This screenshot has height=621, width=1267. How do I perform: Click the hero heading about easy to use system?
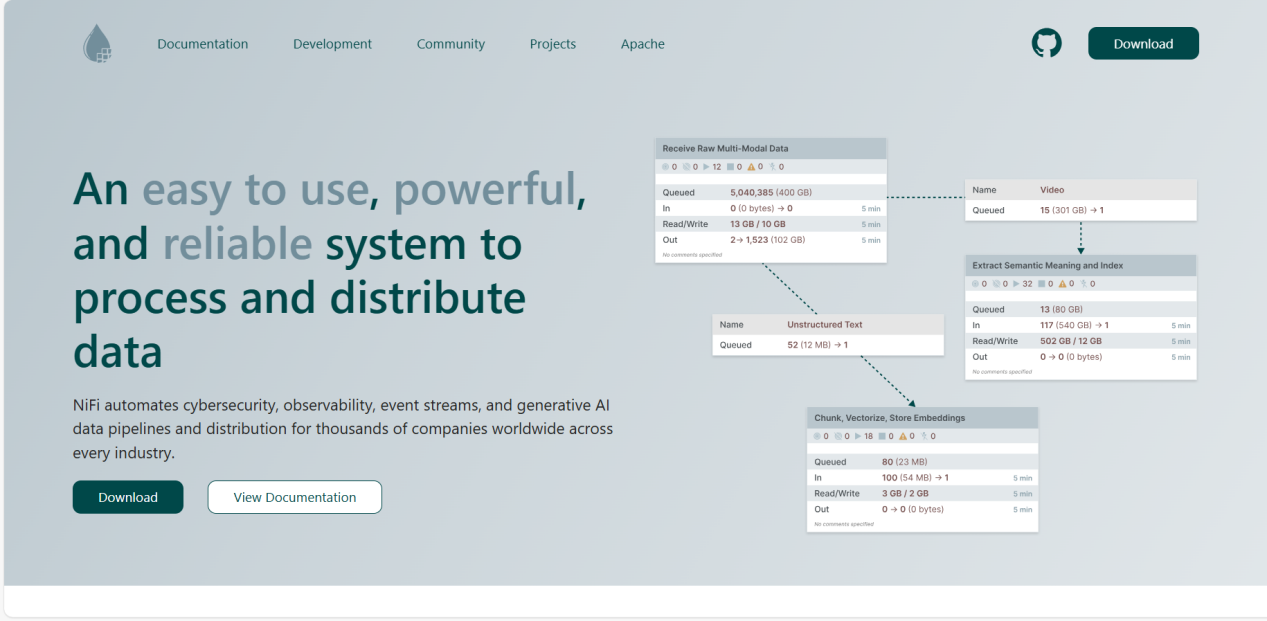330,271
